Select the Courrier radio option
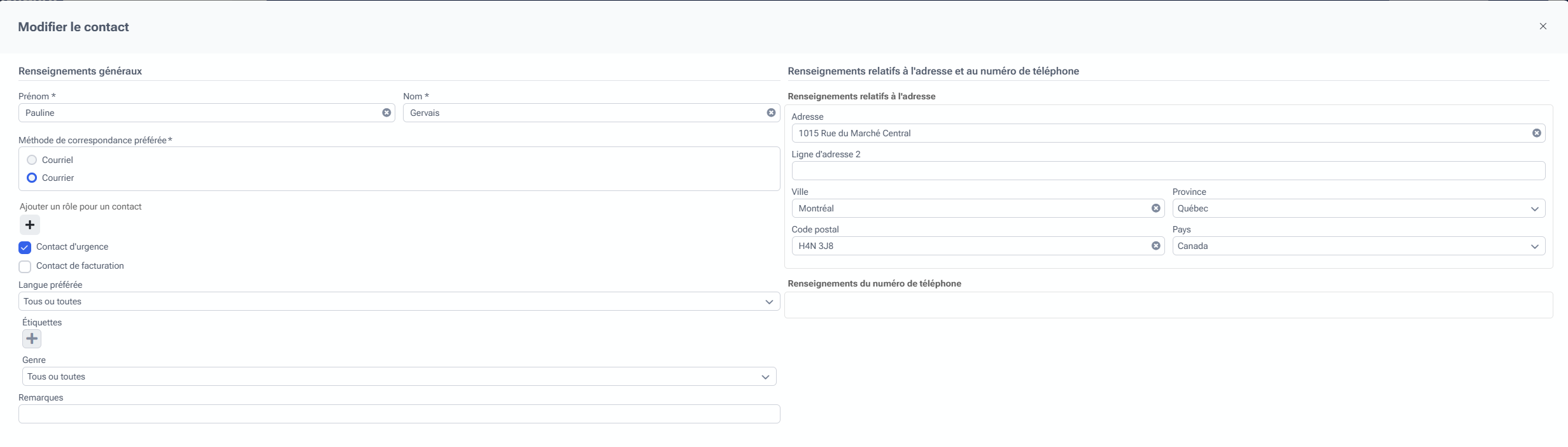Screen dimensions: 1568x447 (32, 178)
